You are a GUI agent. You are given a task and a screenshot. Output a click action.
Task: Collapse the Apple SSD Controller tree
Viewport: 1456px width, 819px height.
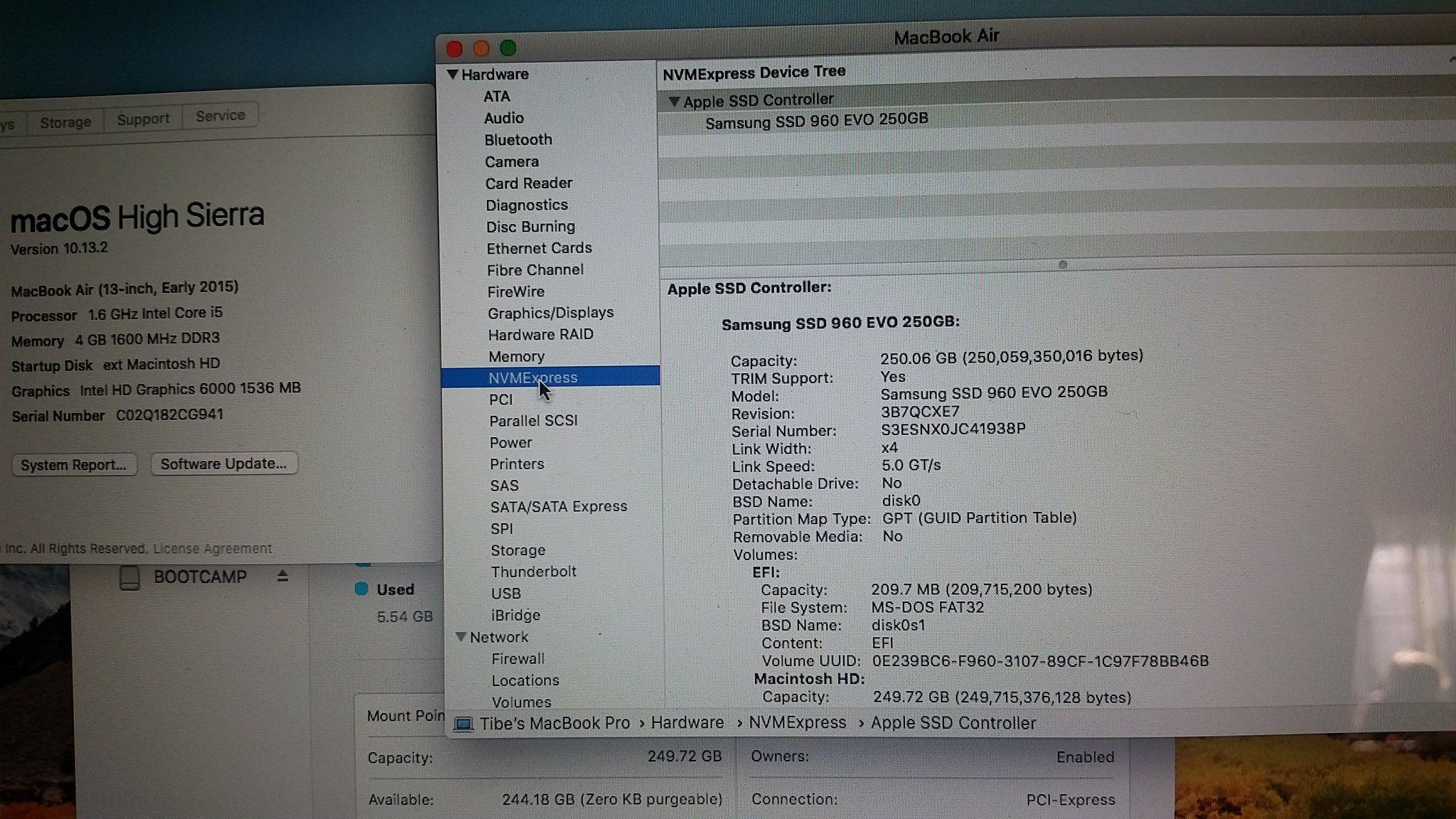pos(674,102)
